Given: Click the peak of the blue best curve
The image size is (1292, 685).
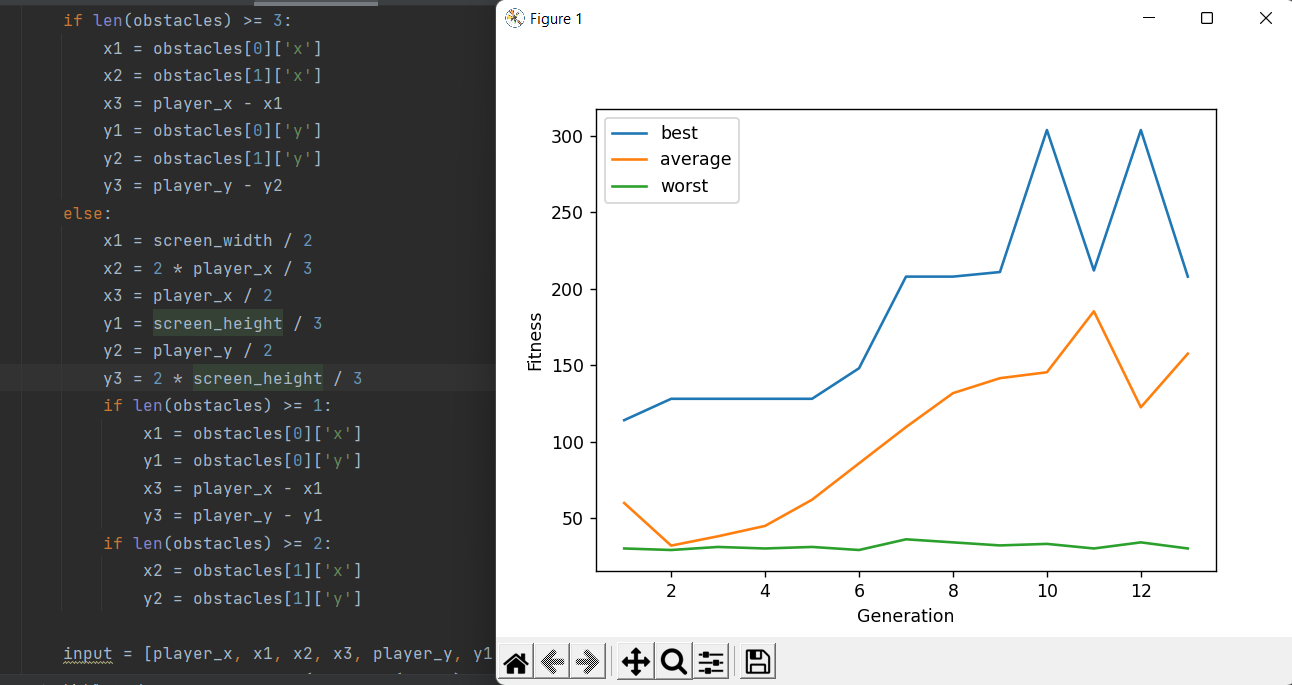Looking at the screenshot, I should pos(1046,130).
